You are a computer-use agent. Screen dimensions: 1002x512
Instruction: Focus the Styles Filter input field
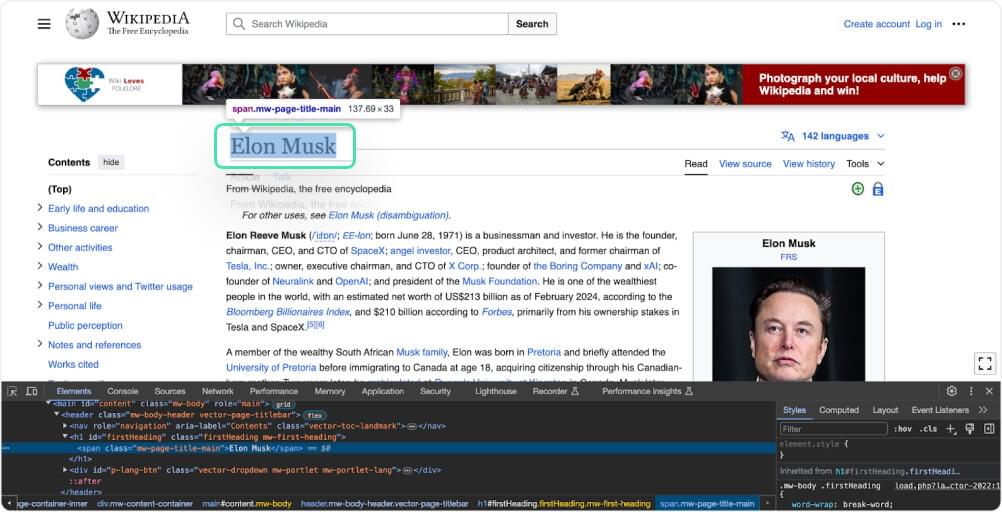(x=833, y=429)
